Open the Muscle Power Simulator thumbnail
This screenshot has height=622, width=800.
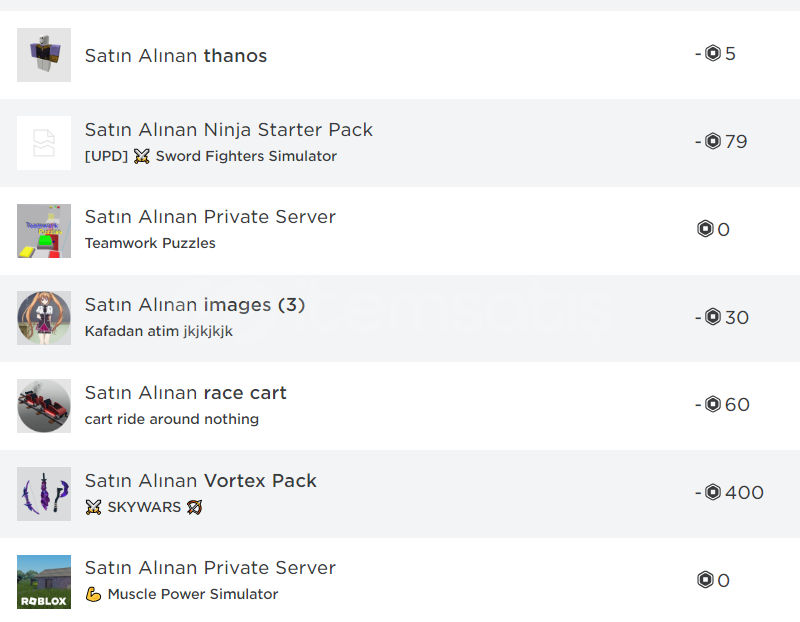[44, 582]
